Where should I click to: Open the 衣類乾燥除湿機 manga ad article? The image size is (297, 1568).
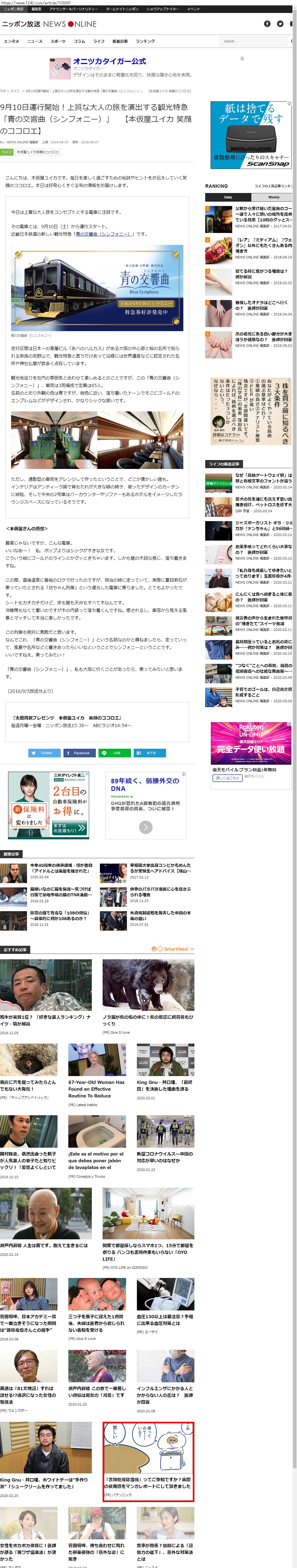coord(148,1461)
